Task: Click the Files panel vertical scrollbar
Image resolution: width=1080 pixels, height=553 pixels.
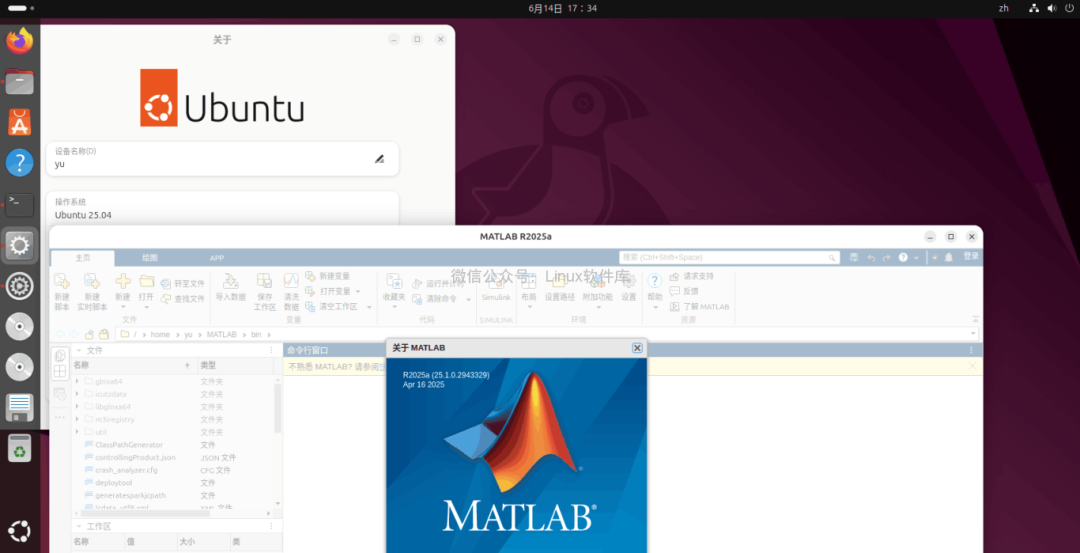Action: 278,408
